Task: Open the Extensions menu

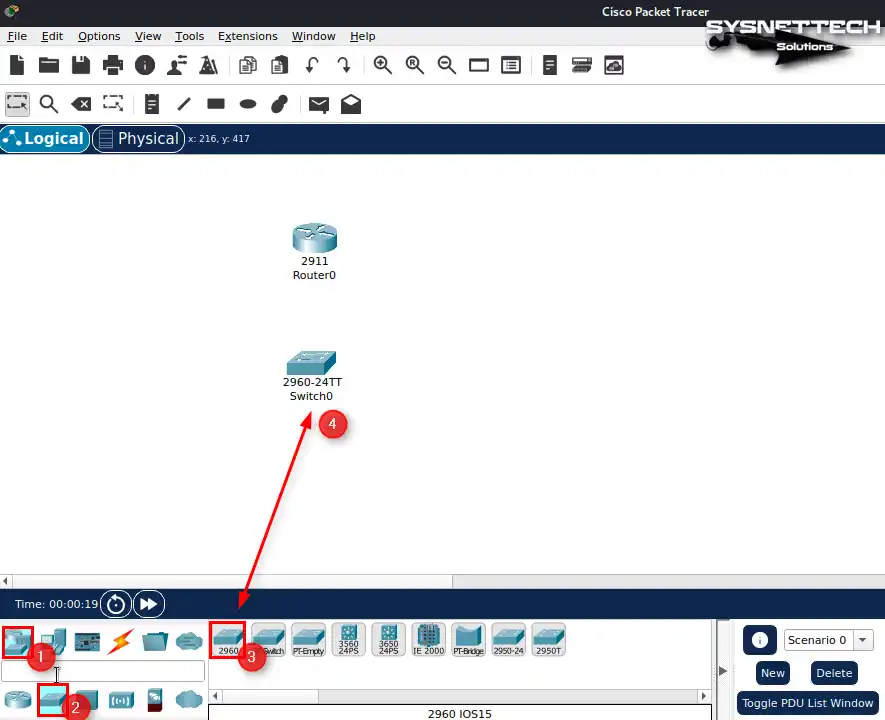Action: pyautogui.click(x=248, y=36)
